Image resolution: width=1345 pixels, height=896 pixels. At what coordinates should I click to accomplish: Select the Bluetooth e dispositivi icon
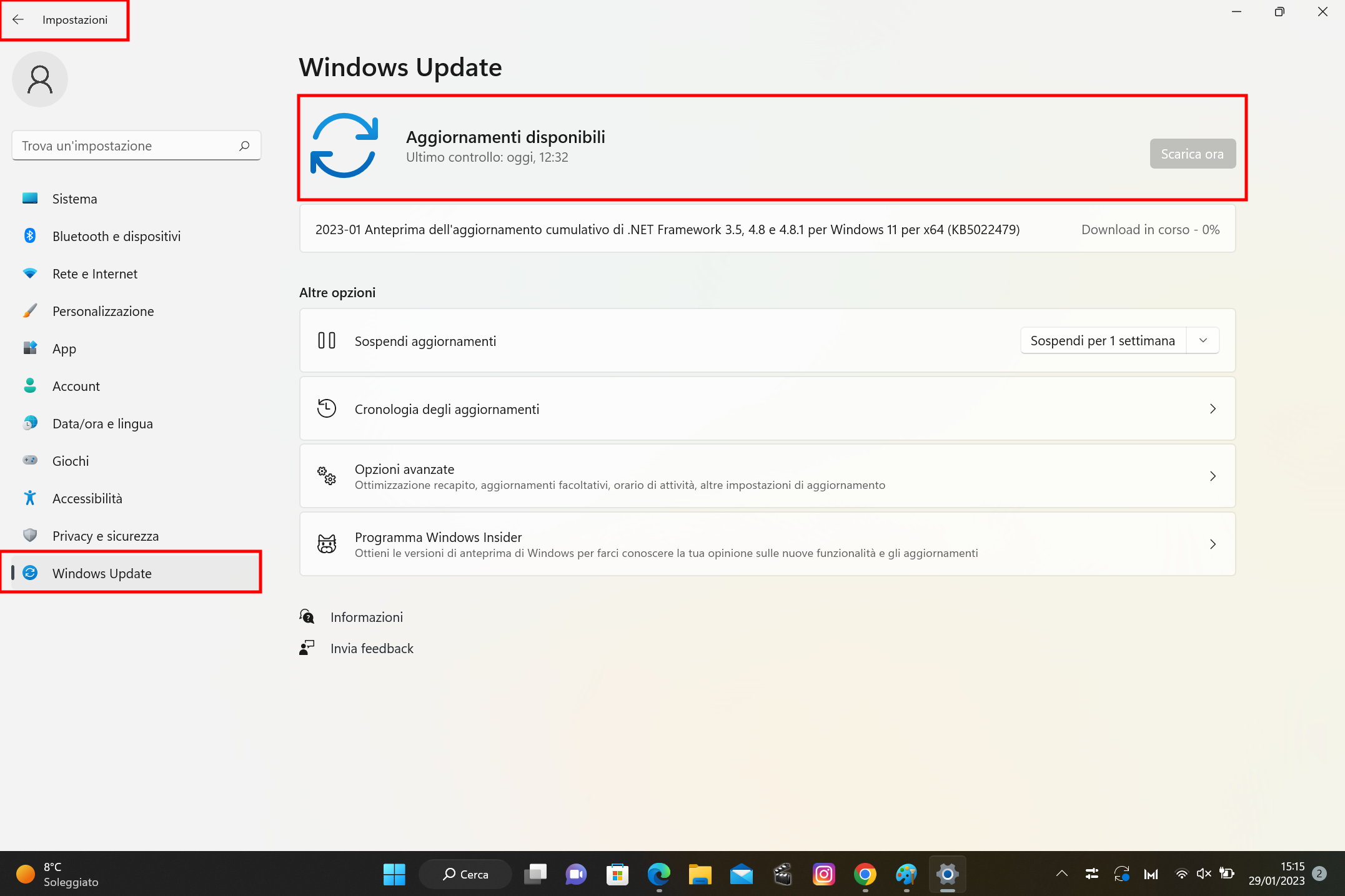tap(29, 236)
